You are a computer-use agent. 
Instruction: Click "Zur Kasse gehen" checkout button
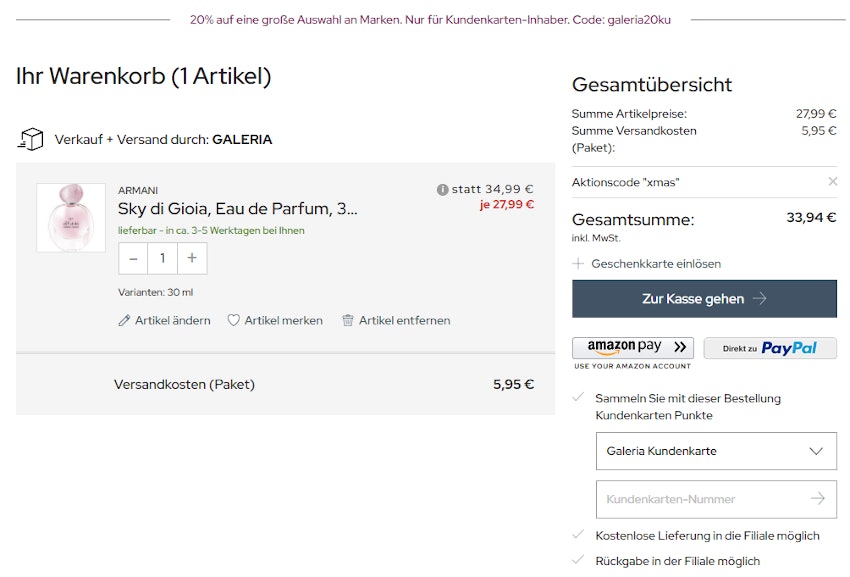(704, 299)
